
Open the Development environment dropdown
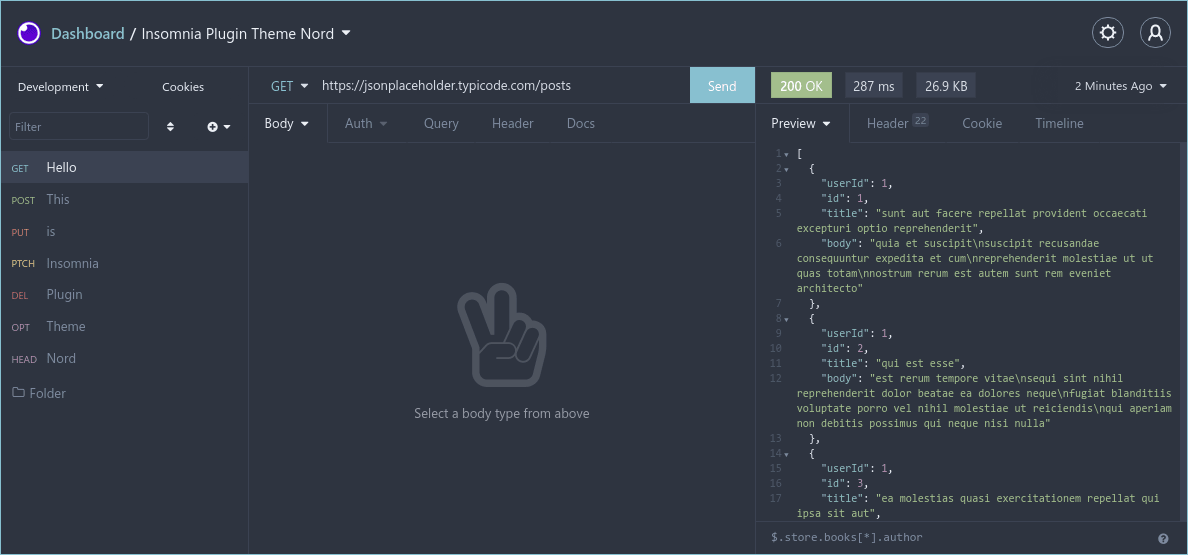[x=61, y=86]
